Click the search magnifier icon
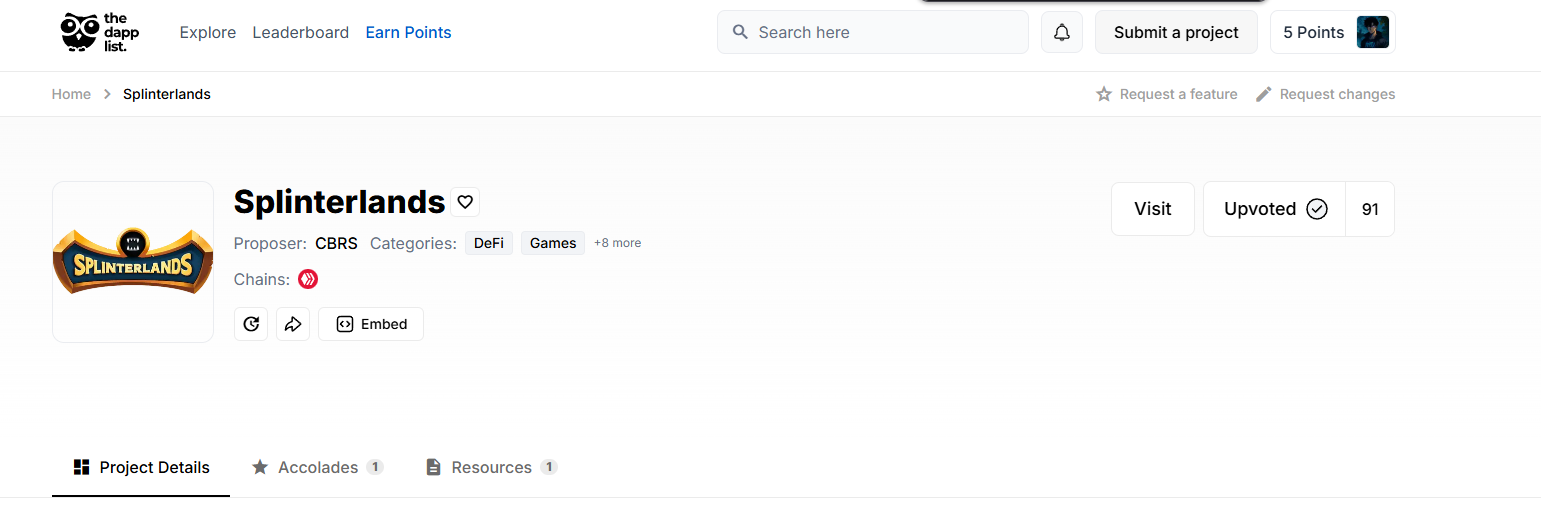The image size is (1541, 510). 740,32
